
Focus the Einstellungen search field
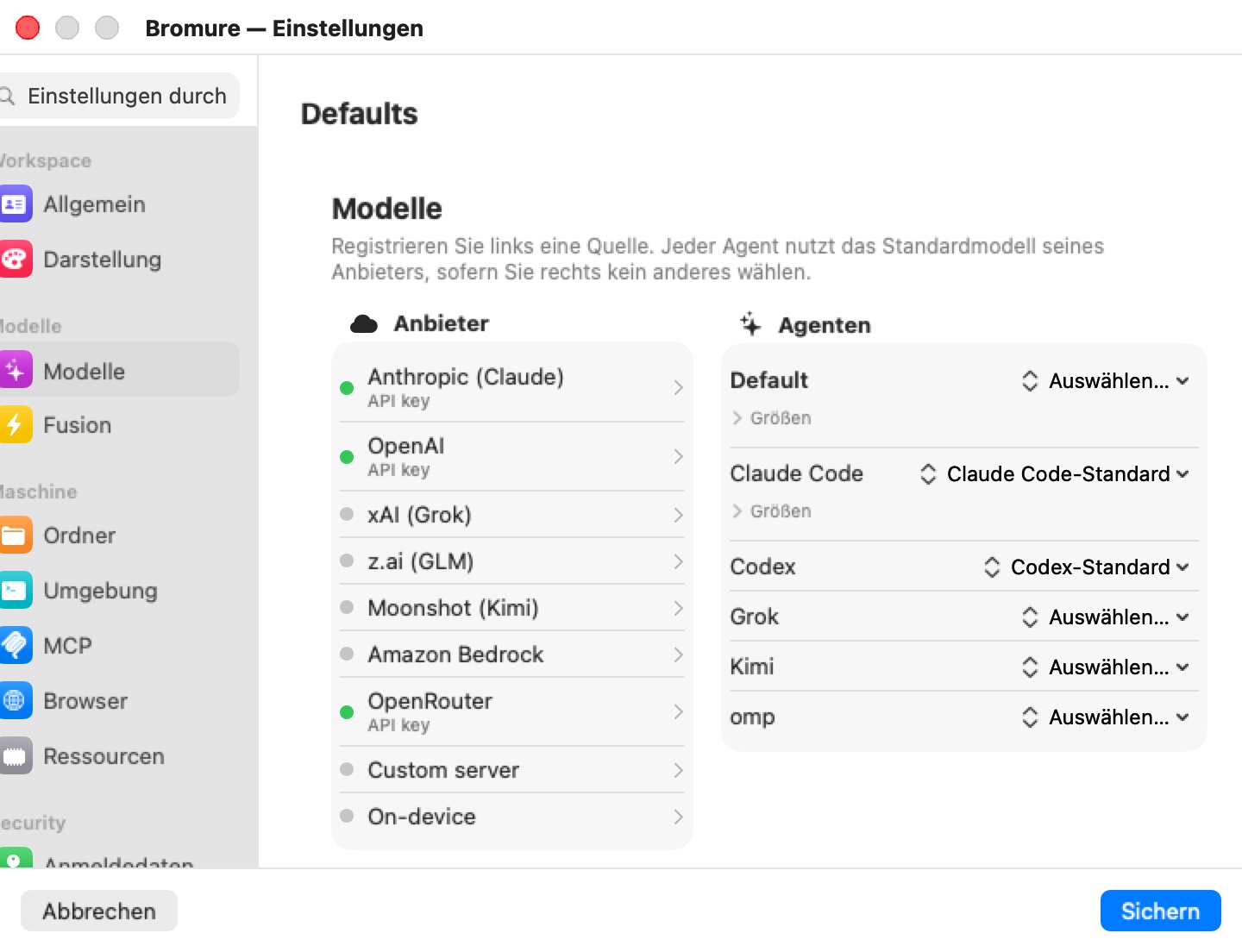point(120,96)
